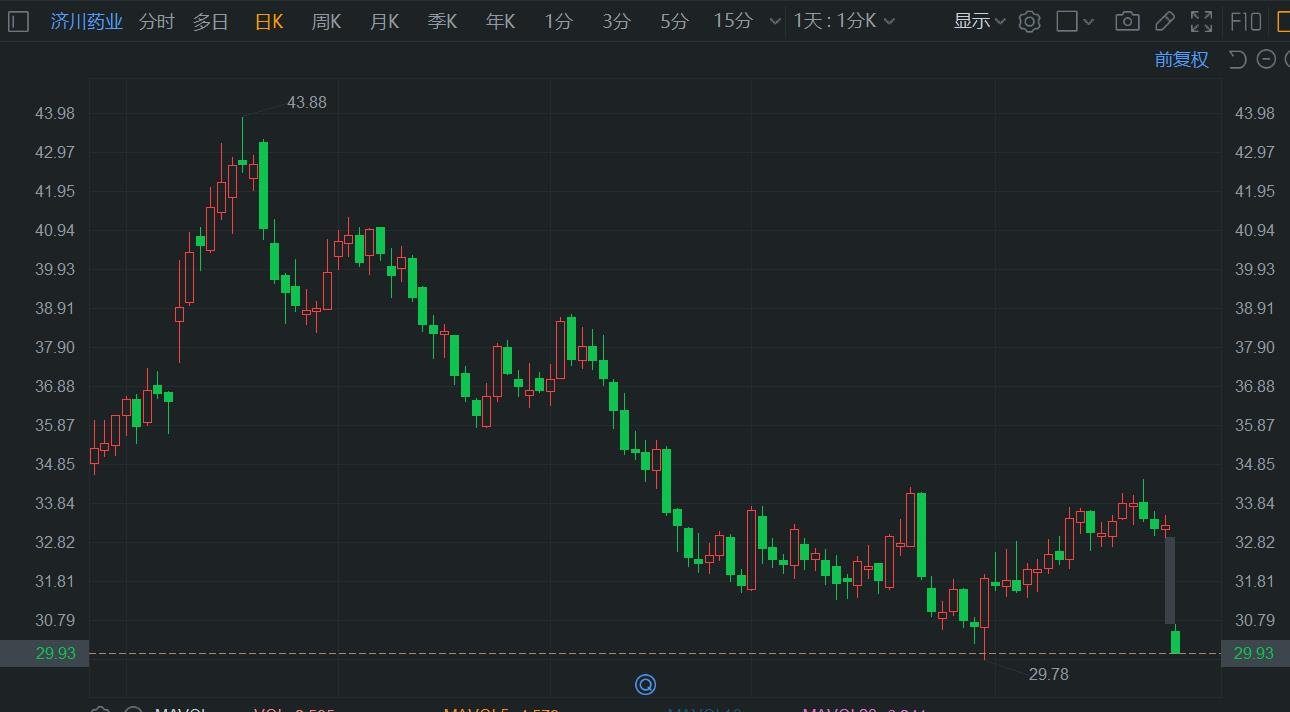
Task: Activate the pencil drawing tool
Action: coord(1164,21)
